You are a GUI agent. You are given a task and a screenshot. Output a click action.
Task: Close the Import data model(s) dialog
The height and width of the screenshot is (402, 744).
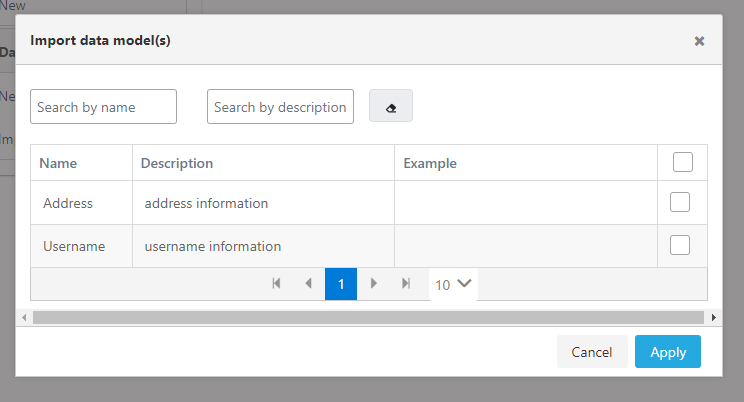[699, 41]
